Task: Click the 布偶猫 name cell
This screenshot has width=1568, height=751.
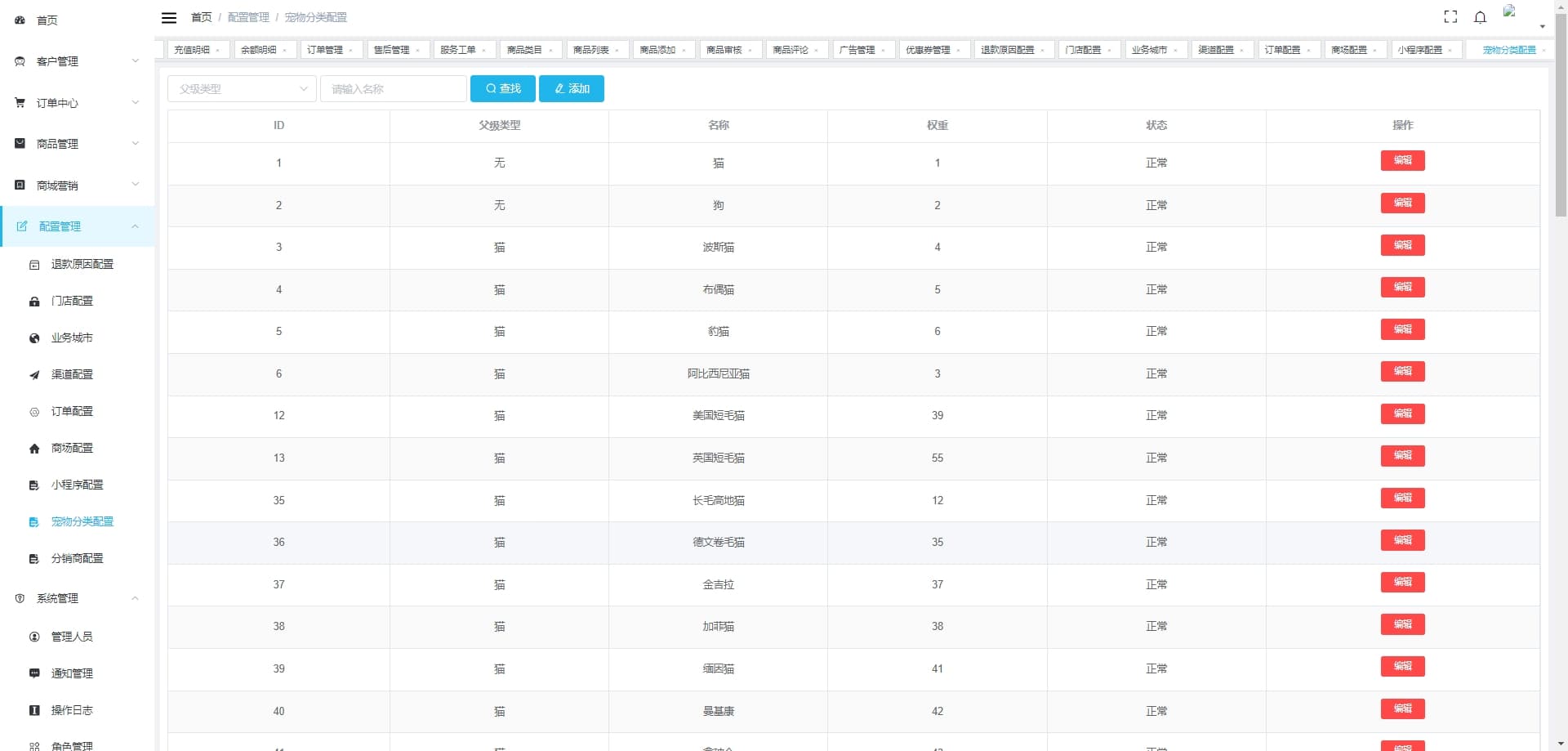Action: 719,289
